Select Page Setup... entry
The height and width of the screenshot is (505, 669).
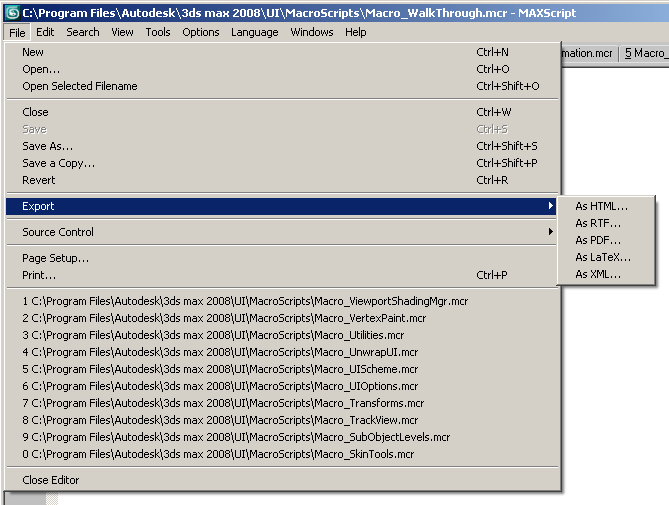[282, 258]
